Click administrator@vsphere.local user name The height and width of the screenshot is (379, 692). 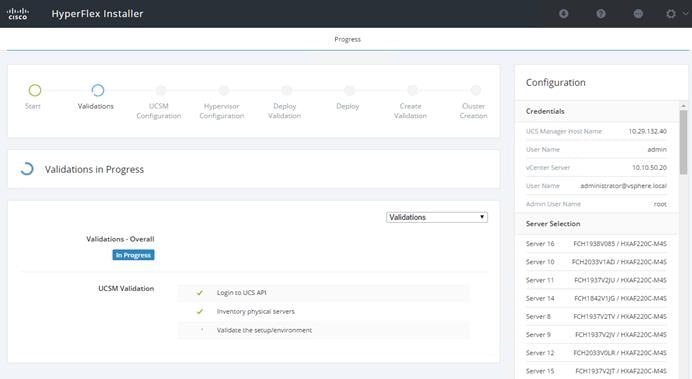[x=623, y=186]
